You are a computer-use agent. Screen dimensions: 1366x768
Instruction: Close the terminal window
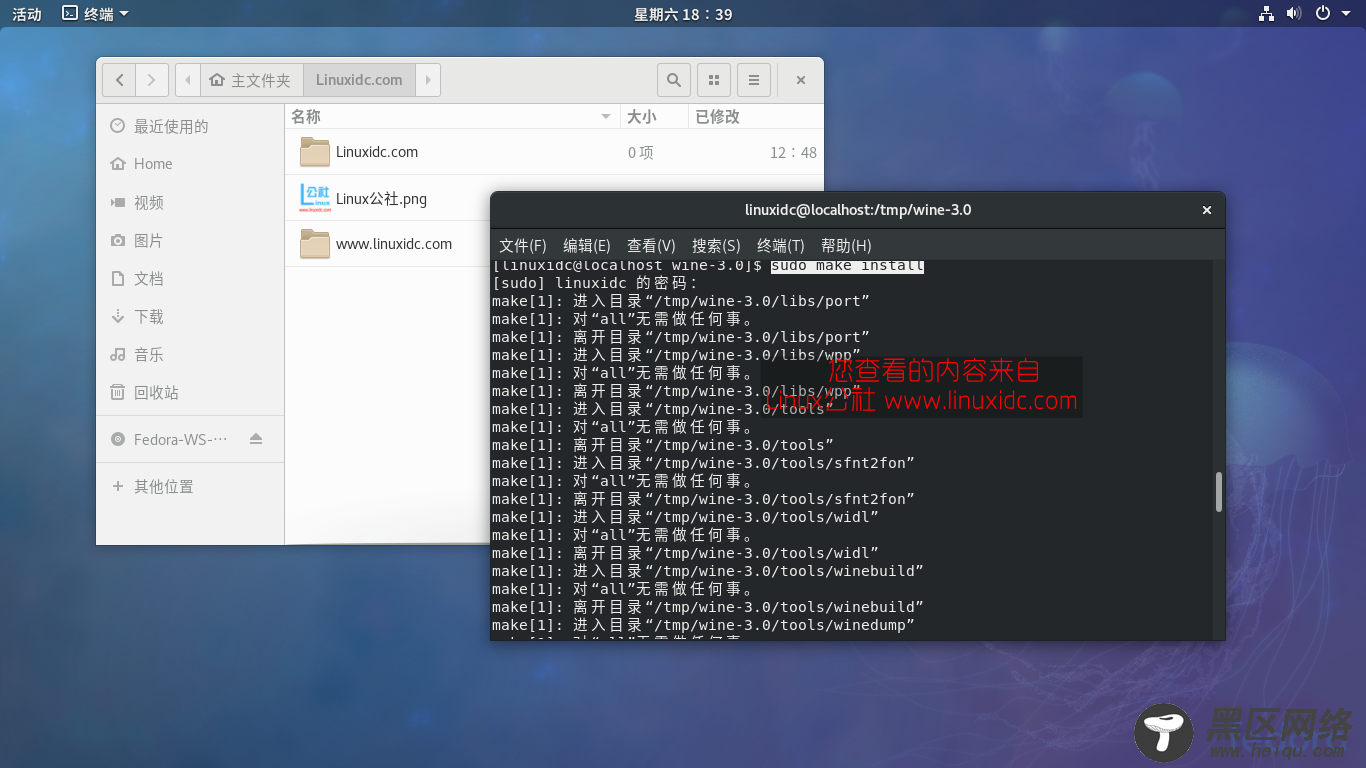coord(1207,210)
